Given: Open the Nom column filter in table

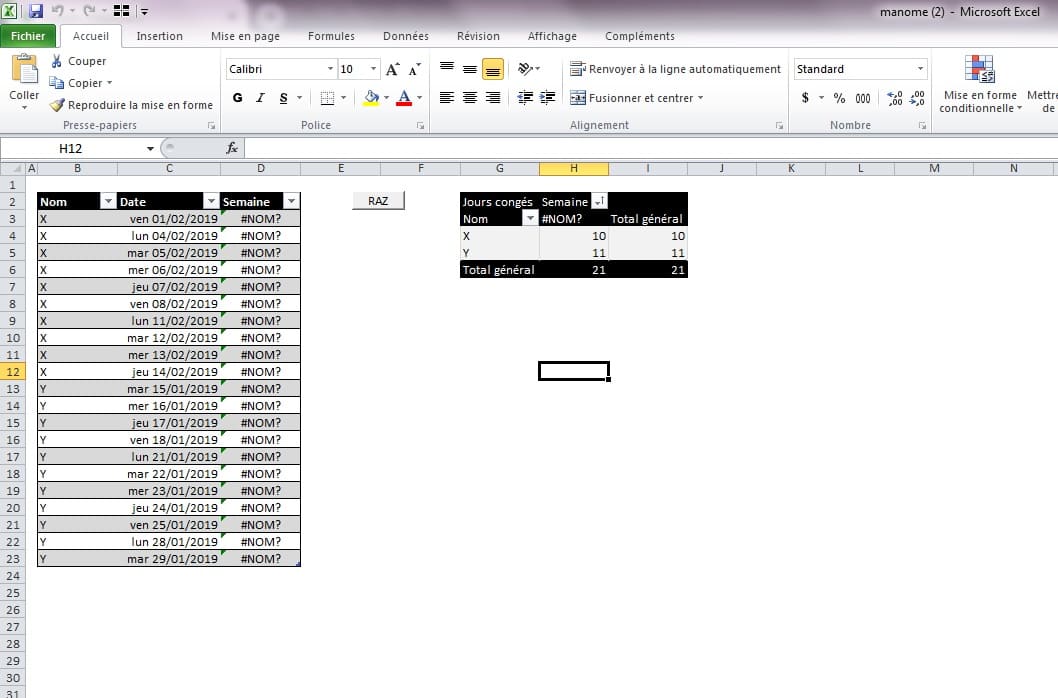Looking at the screenshot, I should [108, 201].
